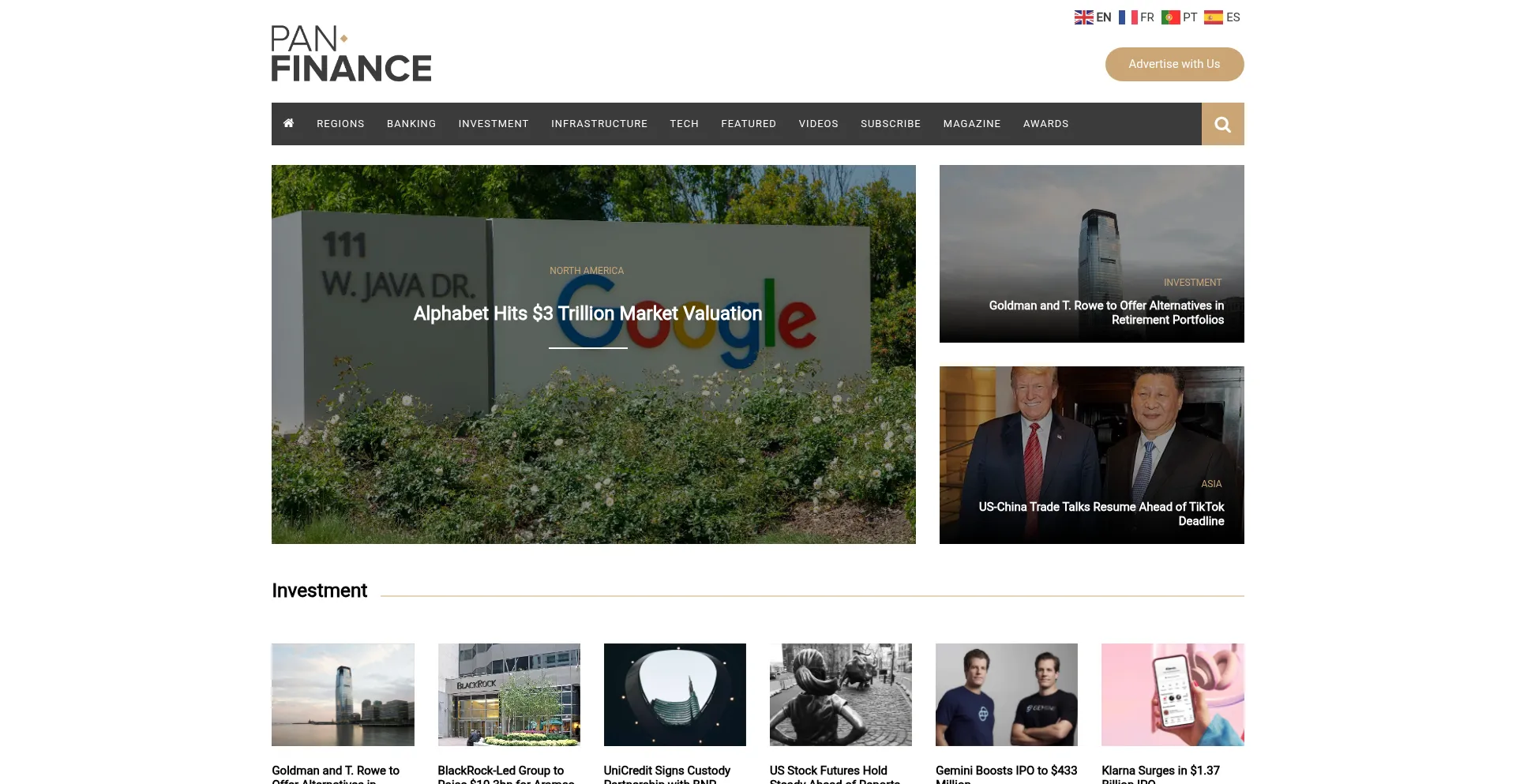Go to the Videos page

818,124
